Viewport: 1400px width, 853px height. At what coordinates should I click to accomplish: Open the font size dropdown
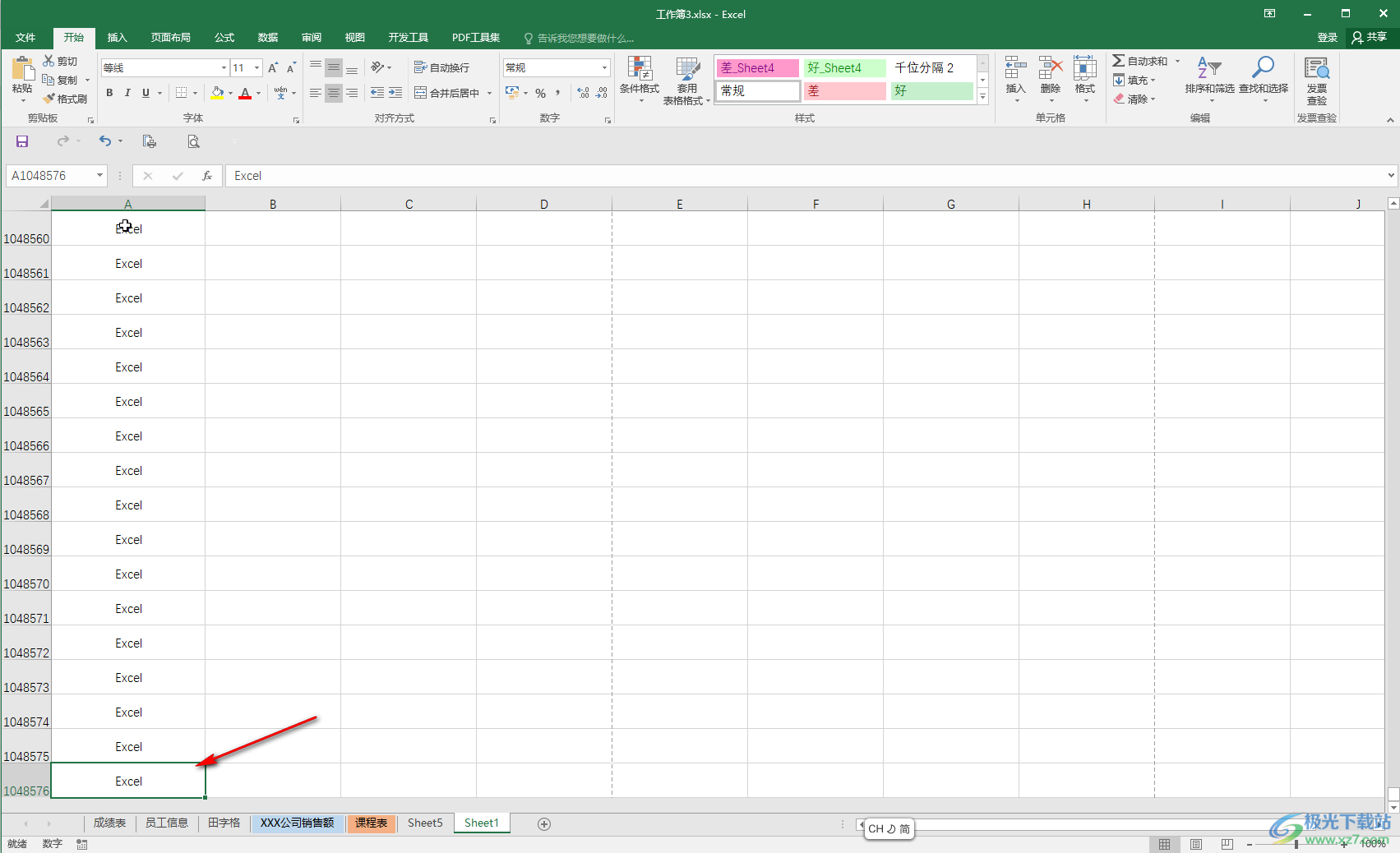tap(256, 67)
